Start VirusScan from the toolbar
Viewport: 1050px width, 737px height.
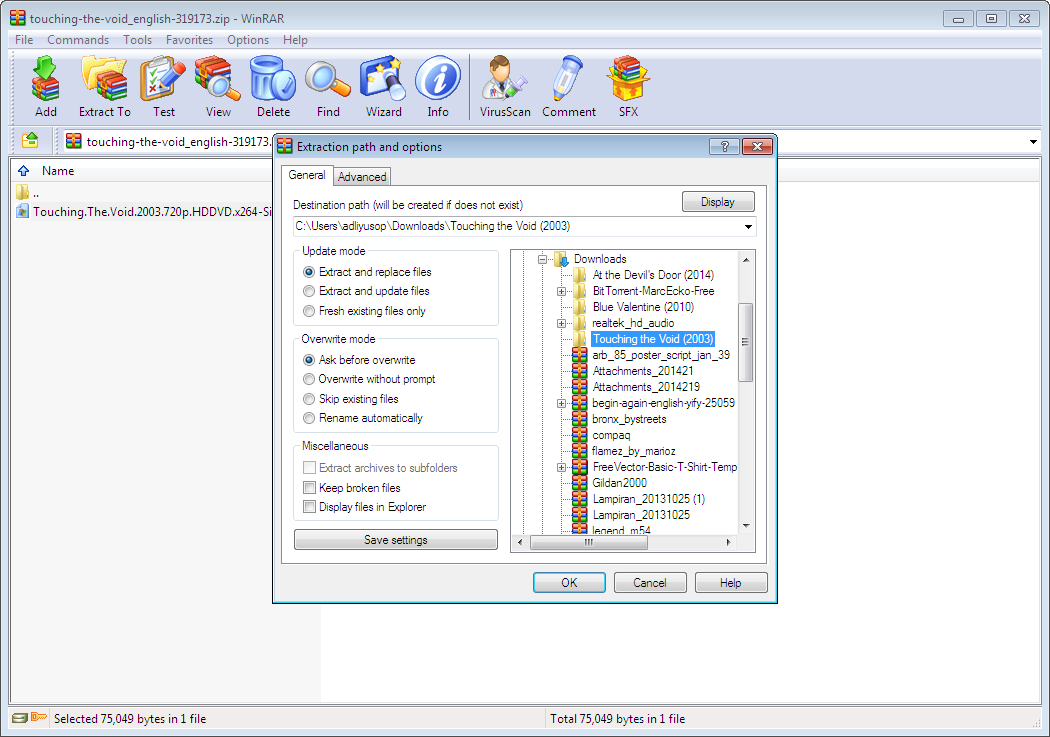[x=505, y=87]
